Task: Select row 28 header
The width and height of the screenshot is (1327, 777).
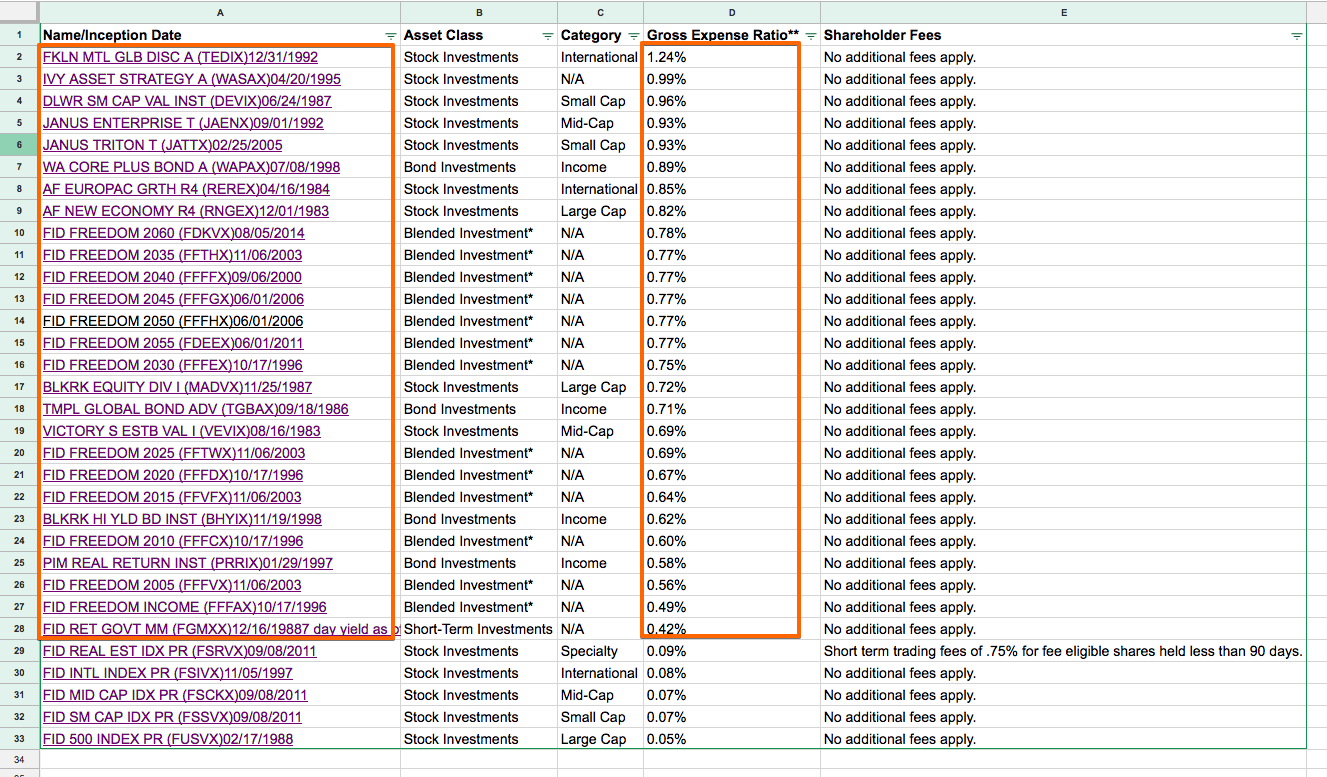Action: click(19, 629)
